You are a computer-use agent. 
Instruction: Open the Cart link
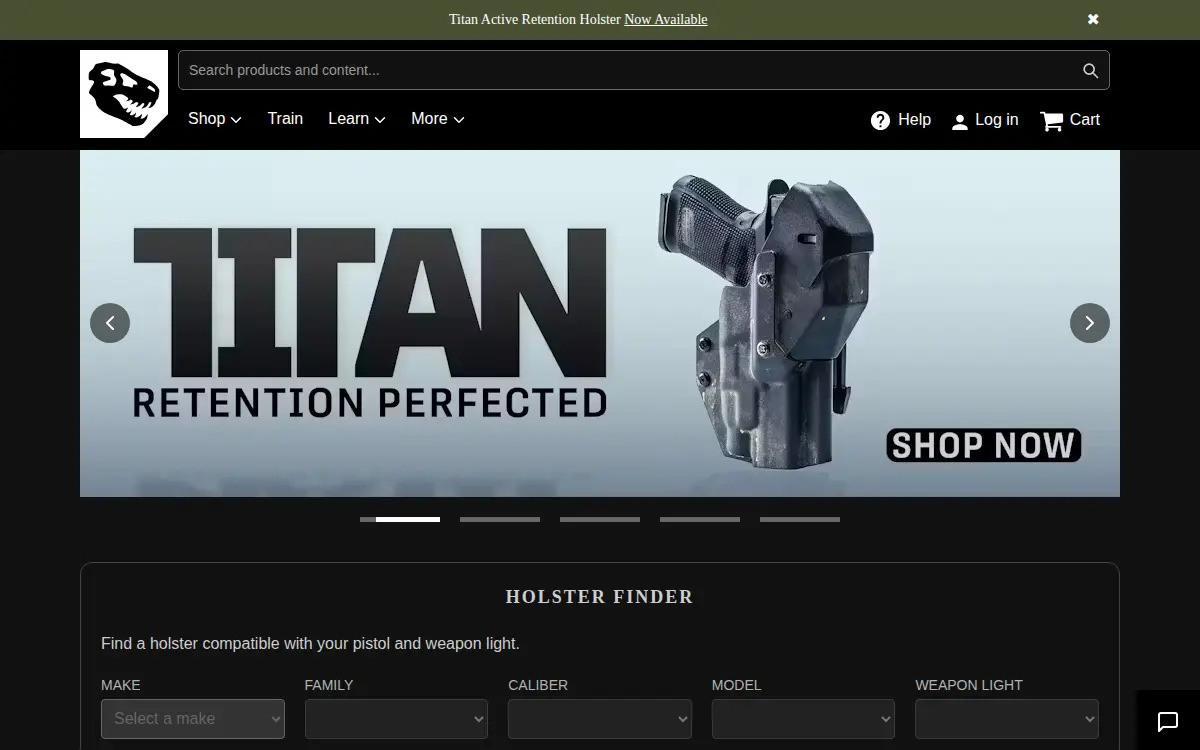click(1070, 120)
